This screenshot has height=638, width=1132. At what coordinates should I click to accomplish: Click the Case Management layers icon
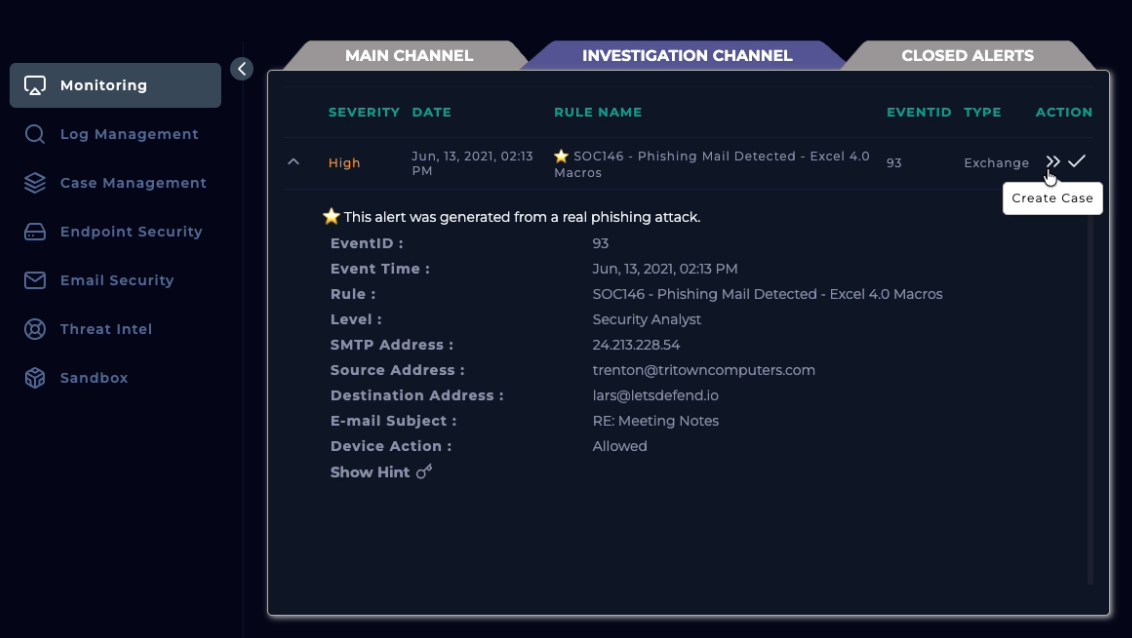point(35,183)
